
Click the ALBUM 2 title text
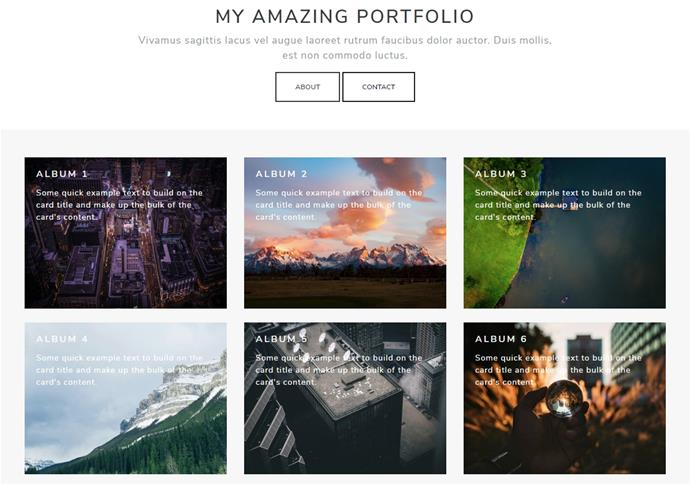coord(281,174)
